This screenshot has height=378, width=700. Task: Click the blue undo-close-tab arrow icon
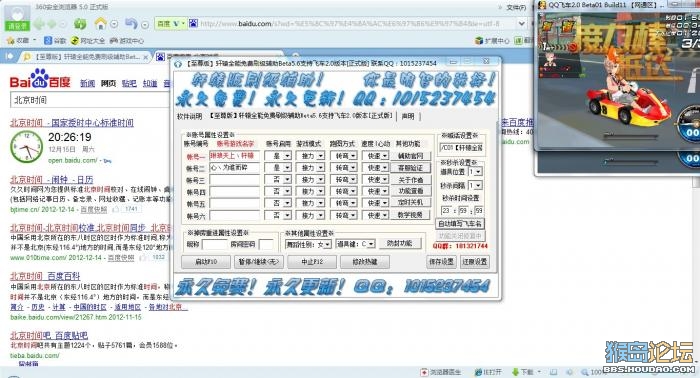(x=131, y=23)
